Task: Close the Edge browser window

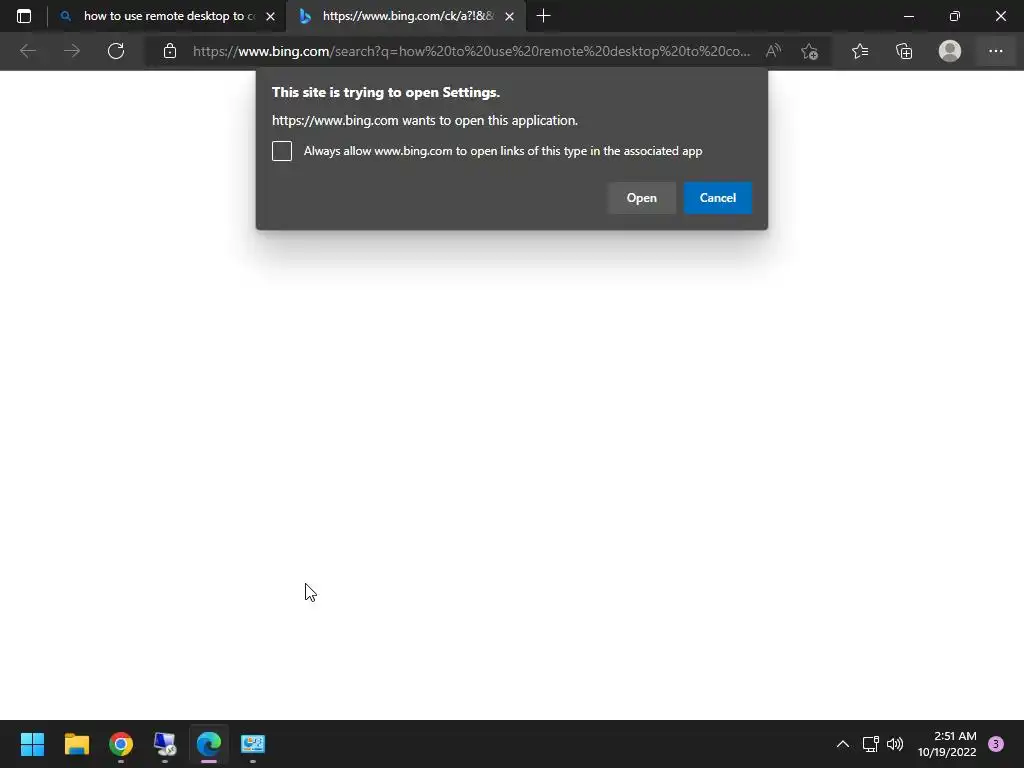Action: [1000, 16]
